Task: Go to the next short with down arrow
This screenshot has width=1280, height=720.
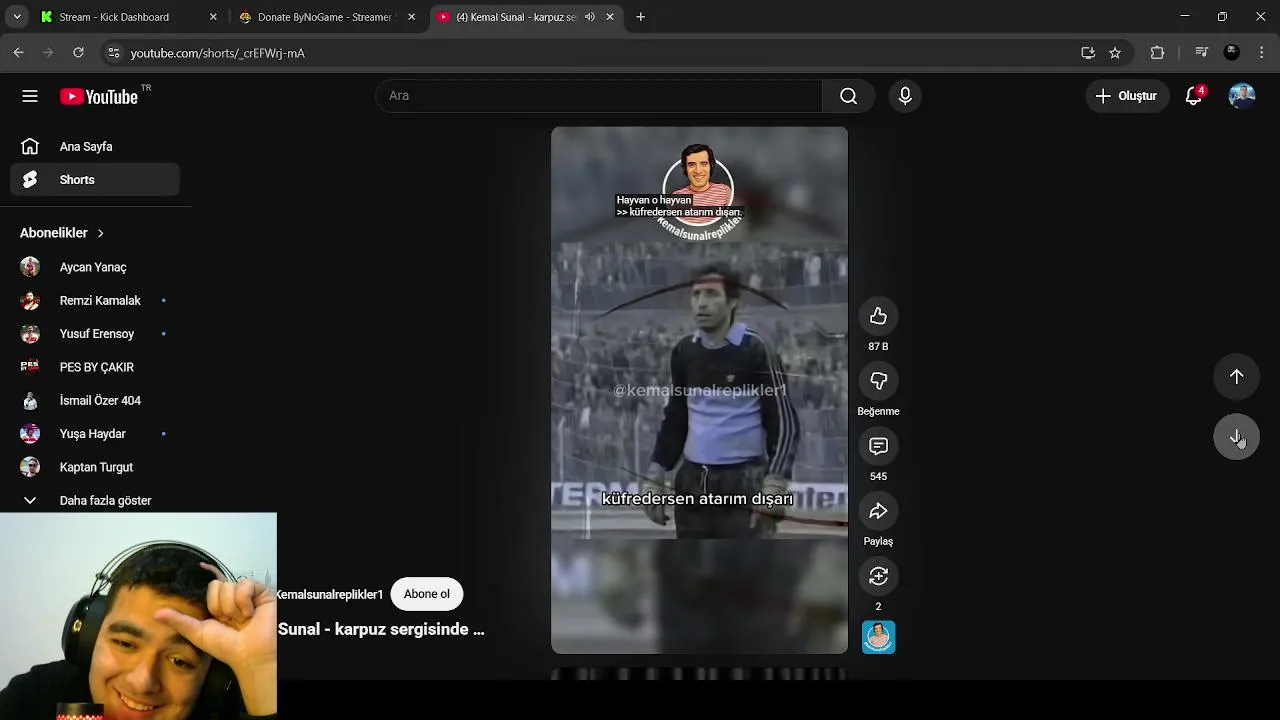Action: pos(1236,437)
